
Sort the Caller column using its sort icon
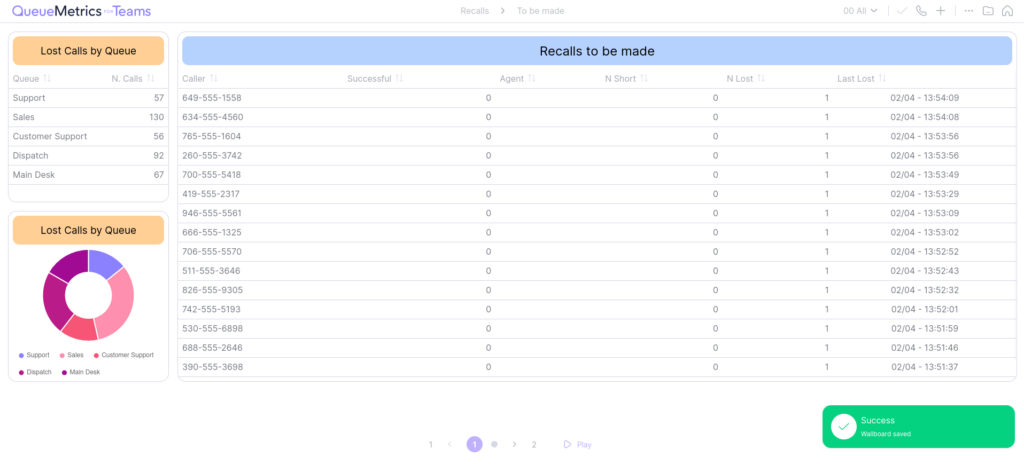(x=214, y=78)
